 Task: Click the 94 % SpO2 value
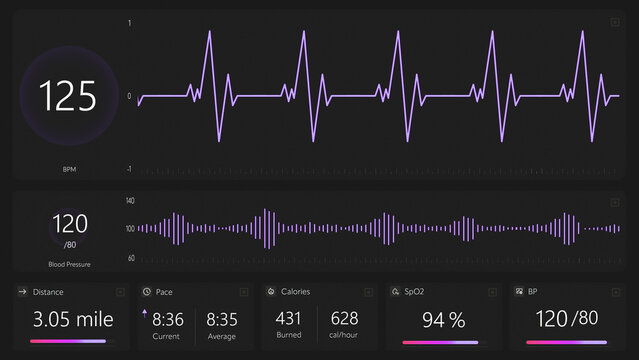coord(443,320)
